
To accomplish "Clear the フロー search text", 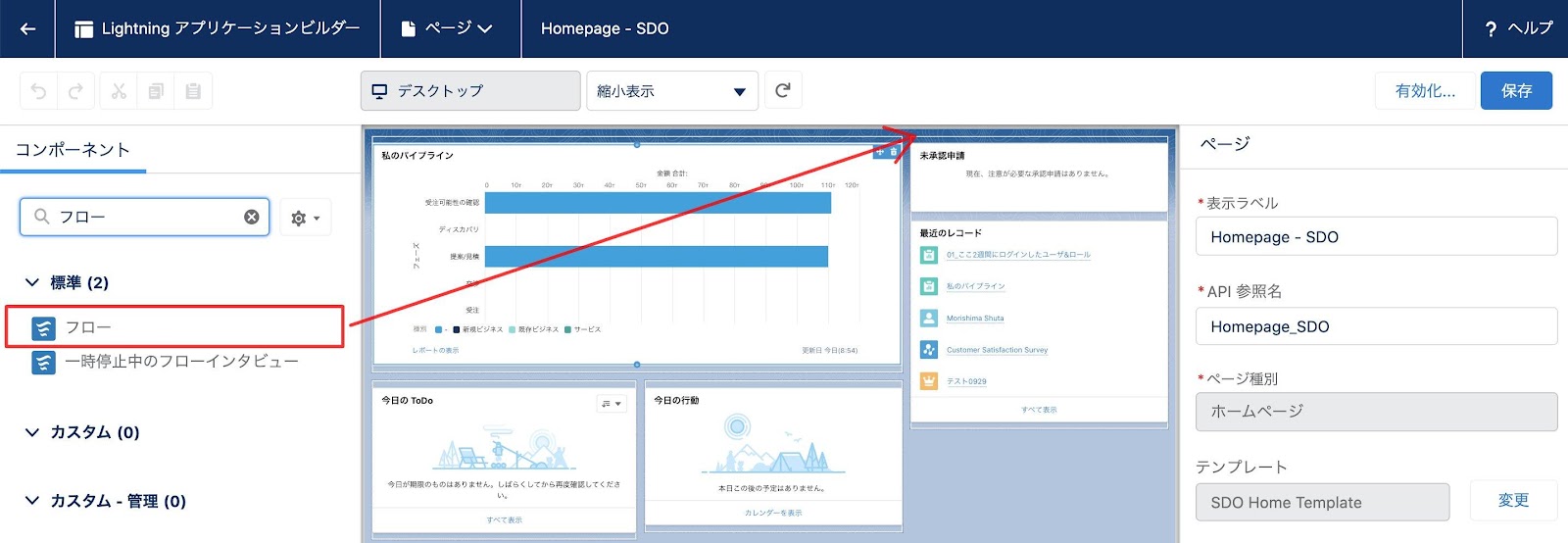I will pyautogui.click(x=252, y=217).
